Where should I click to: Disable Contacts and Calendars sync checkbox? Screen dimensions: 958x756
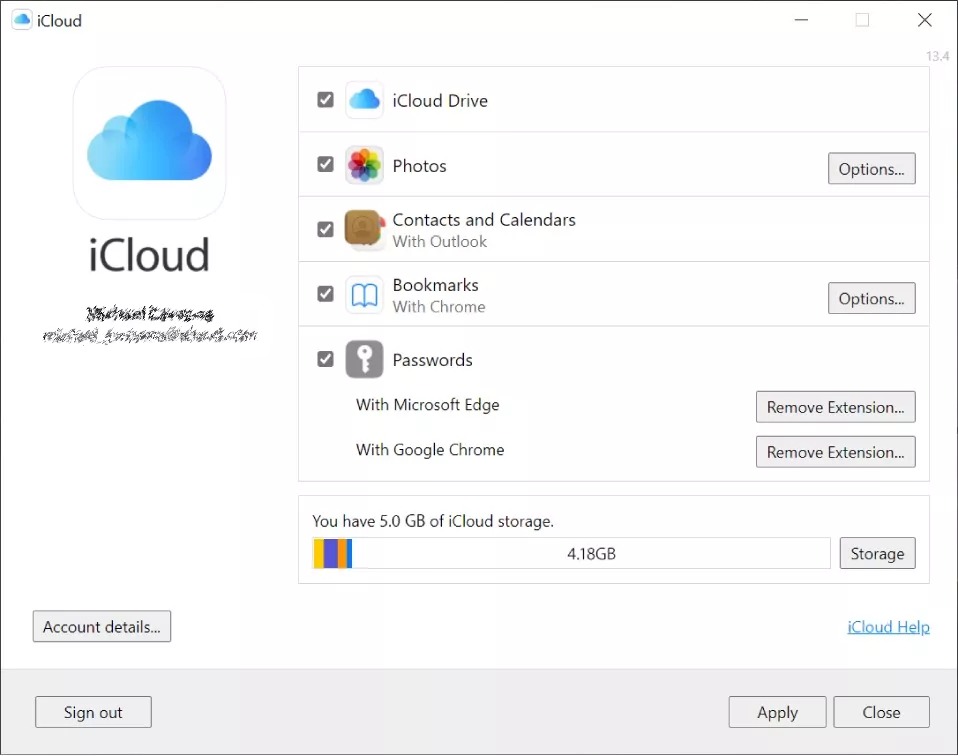(x=326, y=229)
